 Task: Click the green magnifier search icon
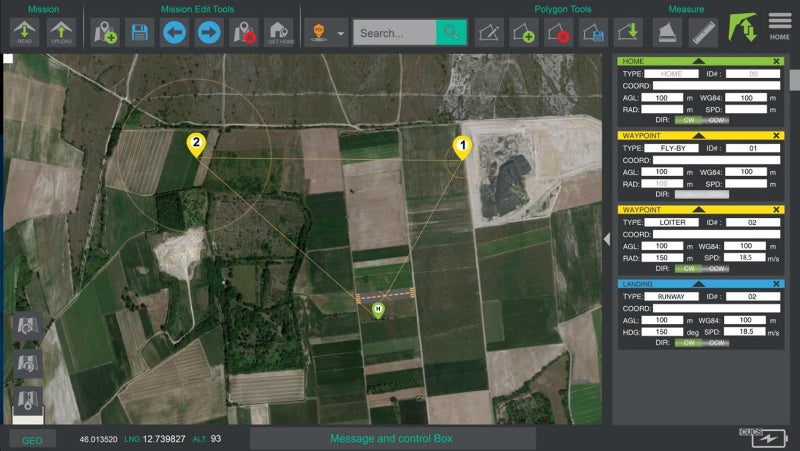point(452,33)
